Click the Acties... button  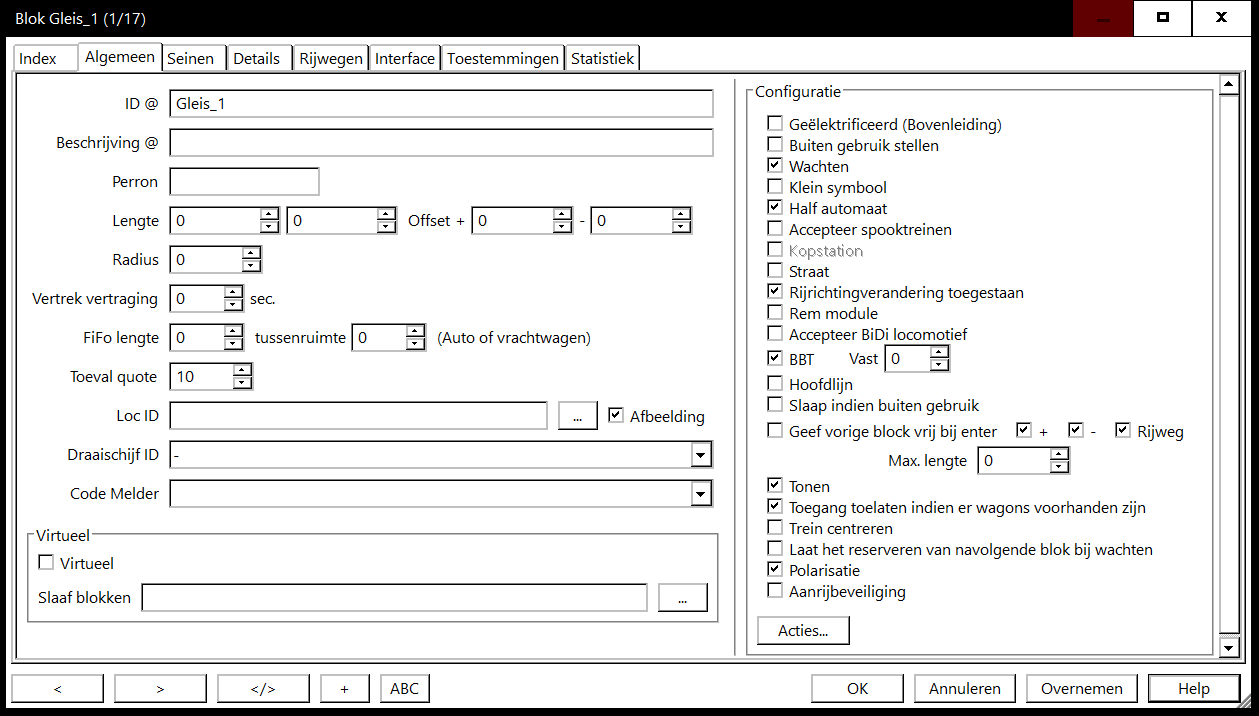pyautogui.click(x=803, y=631)
